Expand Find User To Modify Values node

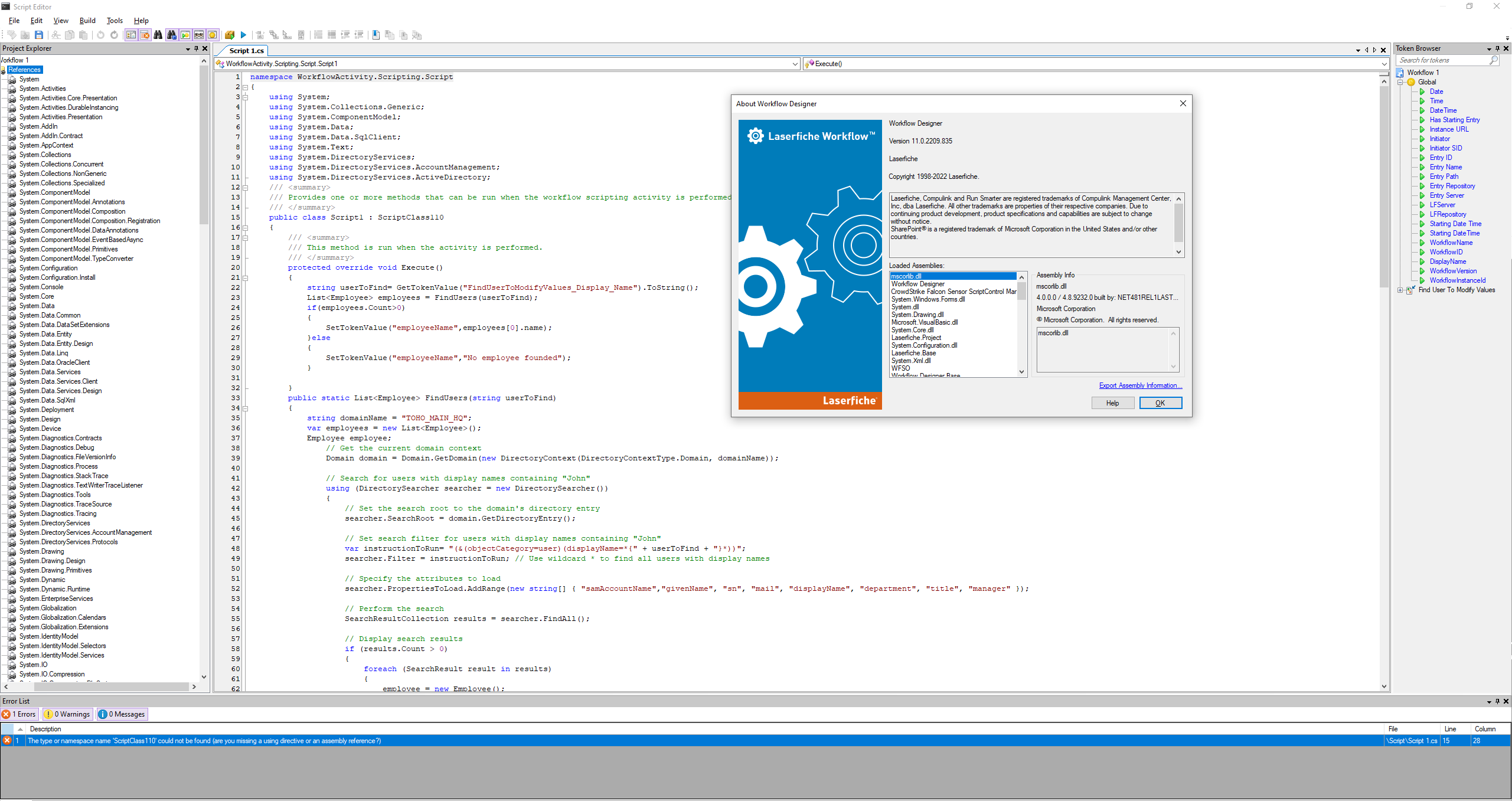tap(1400, 290)
